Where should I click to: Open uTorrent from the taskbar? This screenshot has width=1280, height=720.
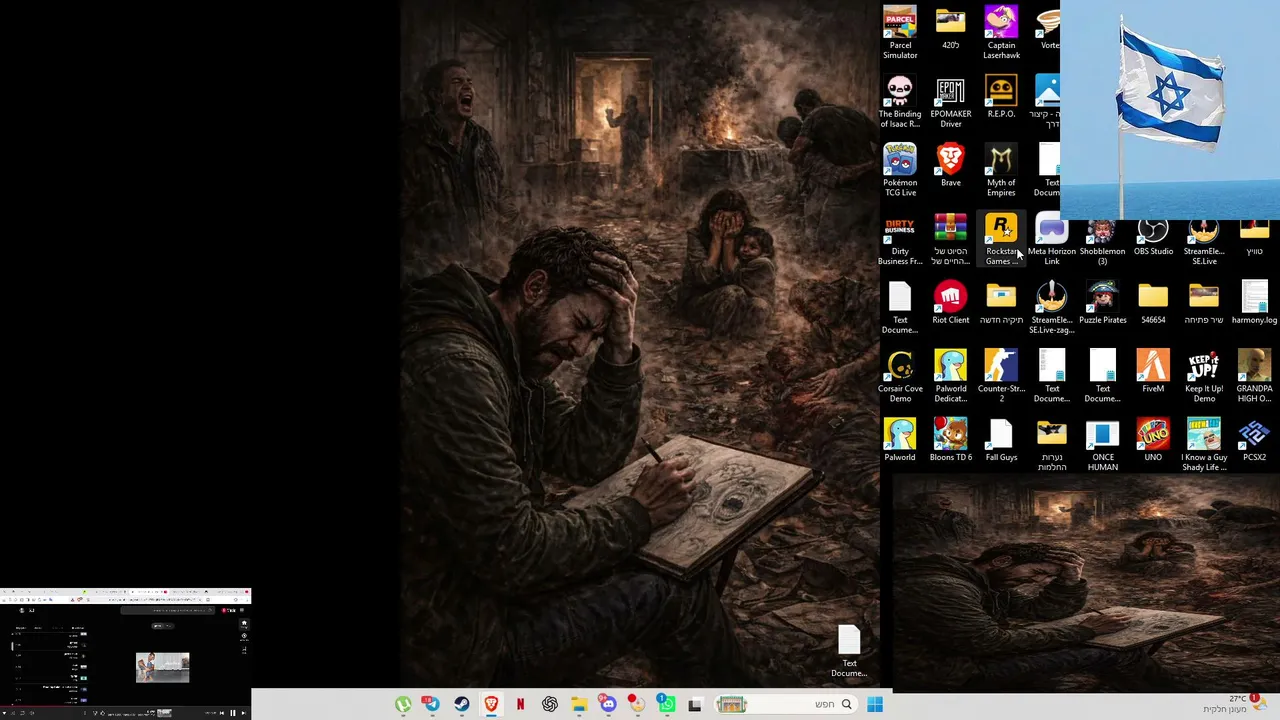point(403,704)
